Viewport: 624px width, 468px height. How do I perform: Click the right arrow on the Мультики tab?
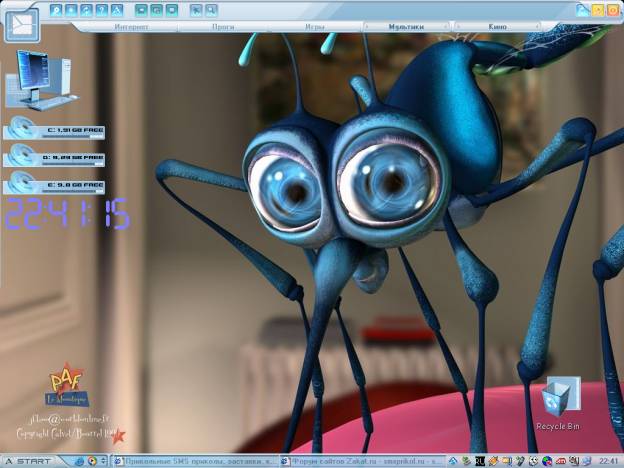pos(445,27)
